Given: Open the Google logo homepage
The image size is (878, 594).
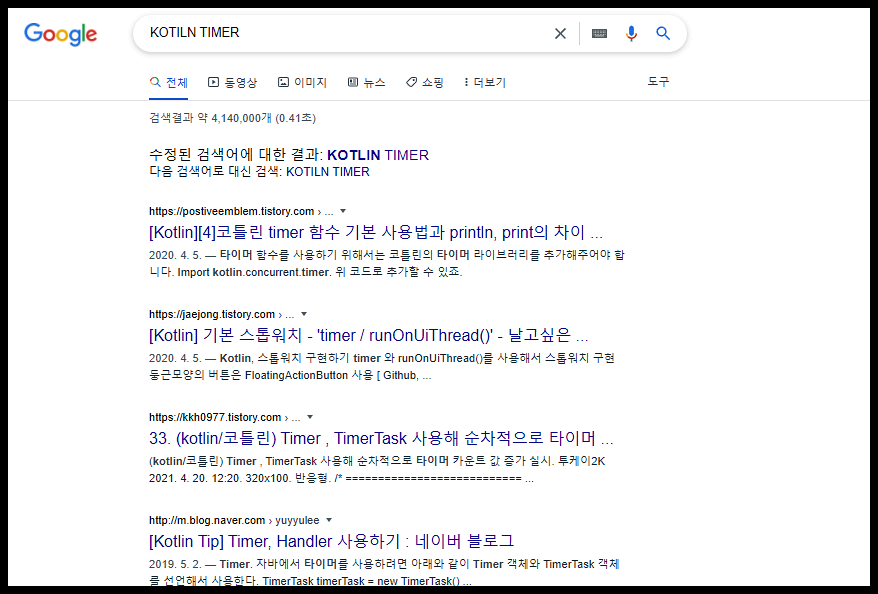Looking at the screenshot, I should tap(60, 34).
